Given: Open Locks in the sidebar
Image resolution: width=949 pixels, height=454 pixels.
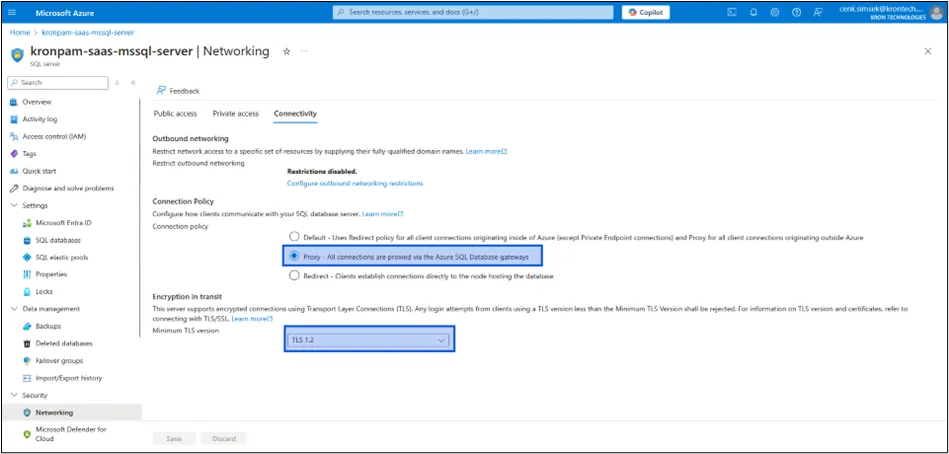Looking at the screenshot, I should pyautogui.click(x=44, y=292).
